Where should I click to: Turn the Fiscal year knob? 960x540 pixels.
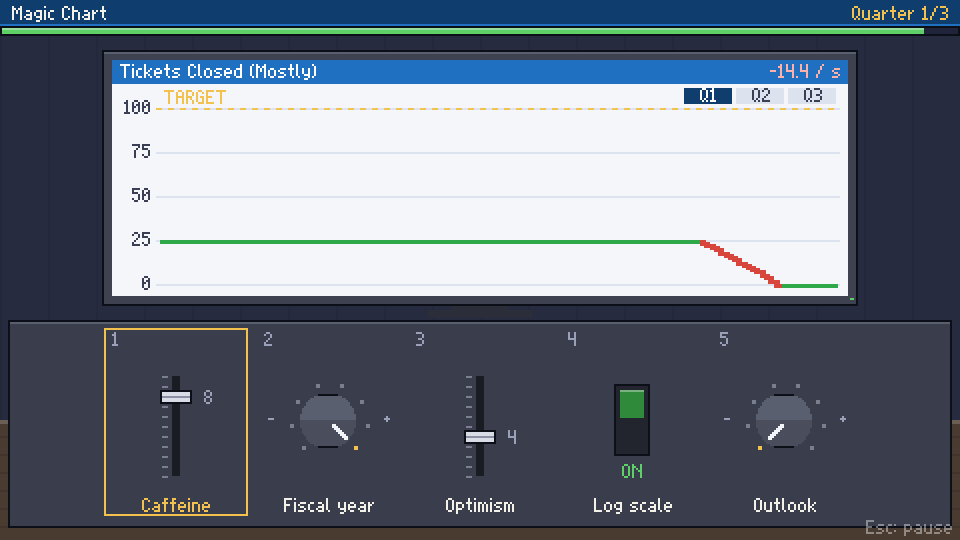(328, 421)
